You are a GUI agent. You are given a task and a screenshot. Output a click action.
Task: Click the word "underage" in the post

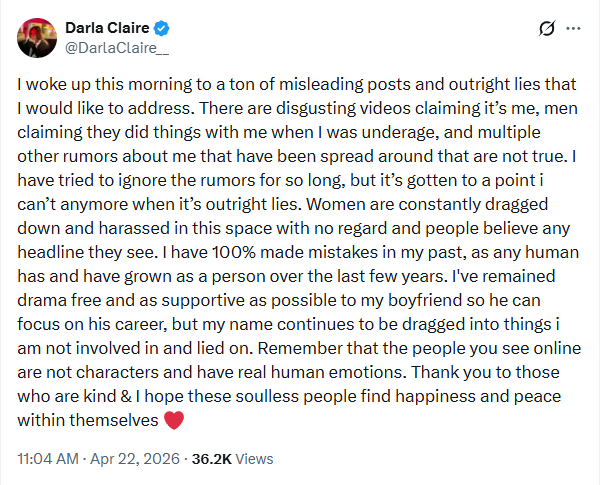(x=399, y=133)
